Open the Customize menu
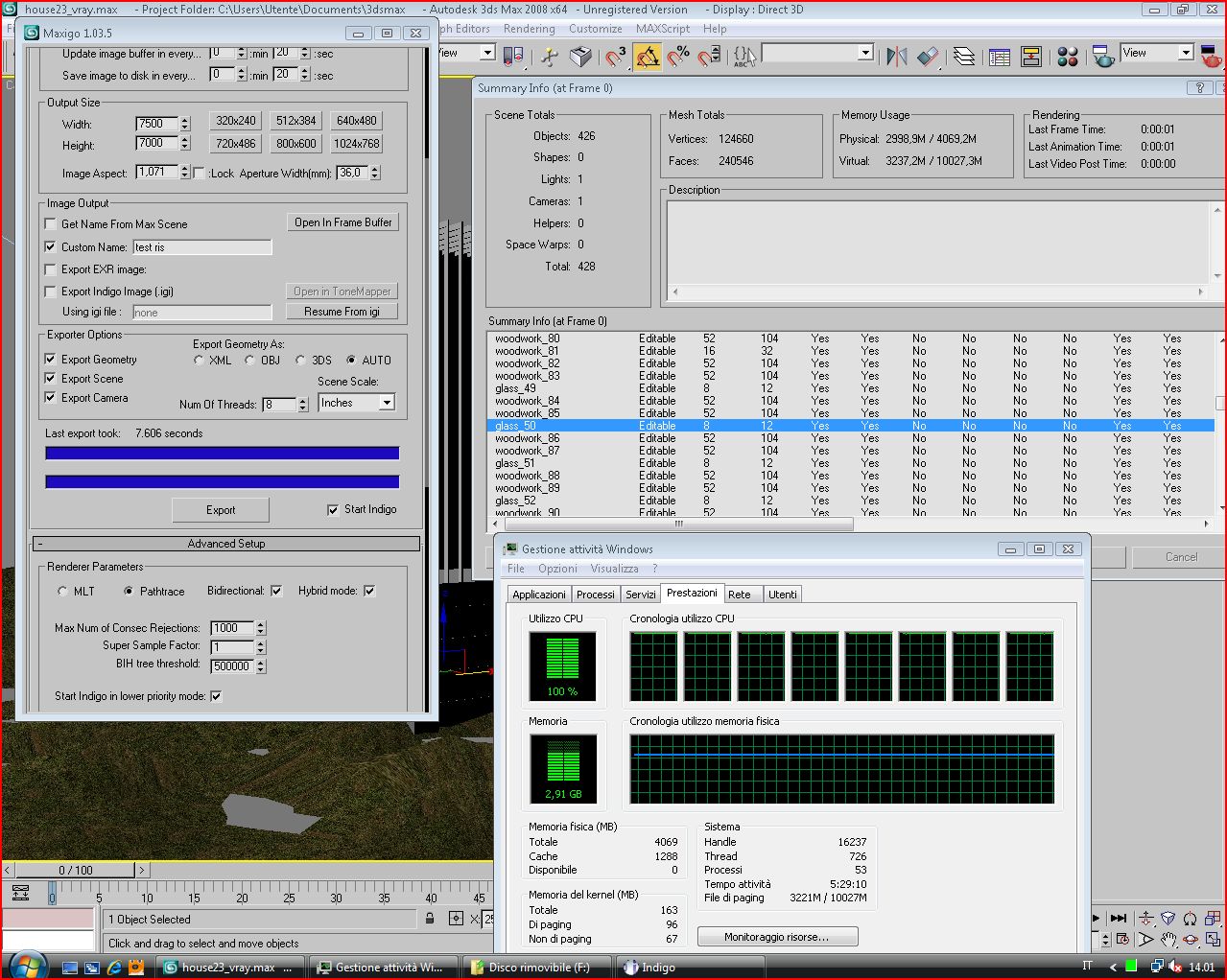Screen dimensions: 1227x980 pos(596,29)
